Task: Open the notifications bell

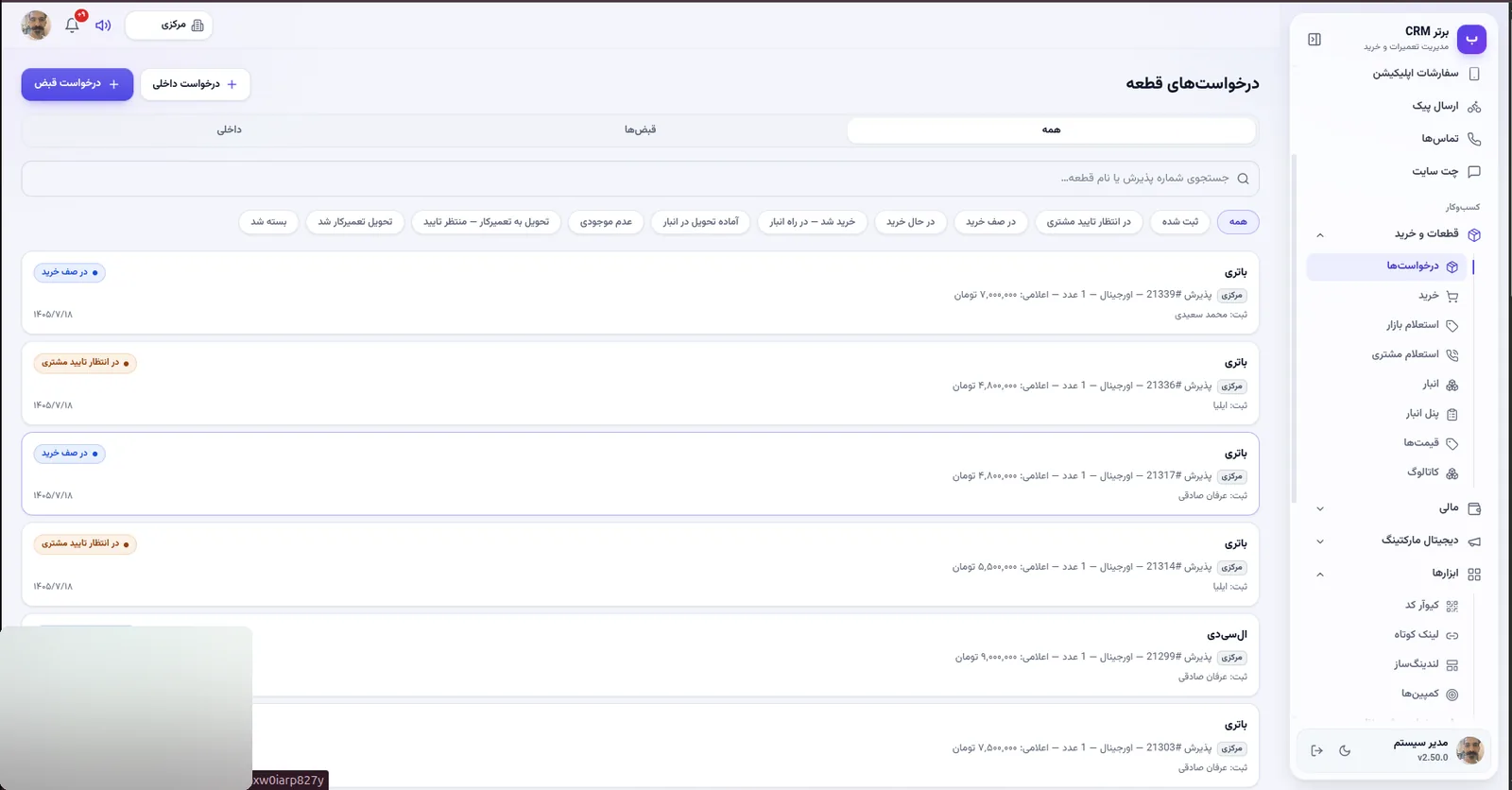Action: click(x=73, y=26)
